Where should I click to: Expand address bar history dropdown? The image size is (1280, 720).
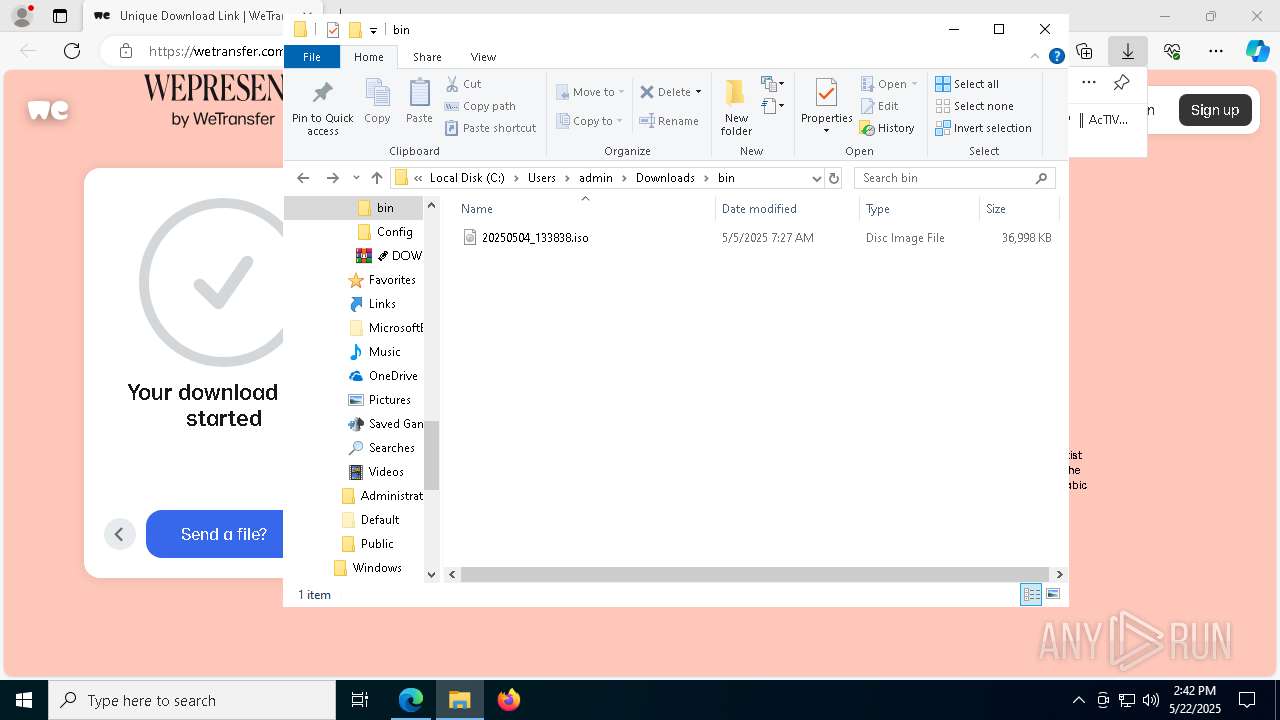point(816,178)
